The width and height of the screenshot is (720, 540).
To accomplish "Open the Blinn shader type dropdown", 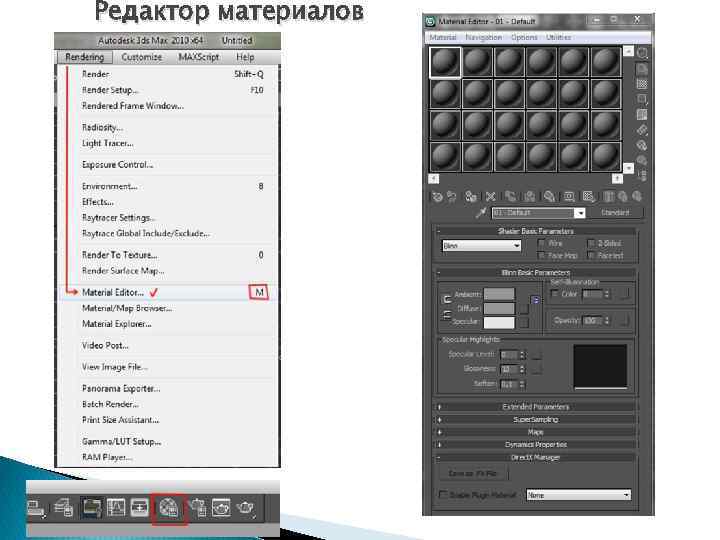I will pos(482,246).
